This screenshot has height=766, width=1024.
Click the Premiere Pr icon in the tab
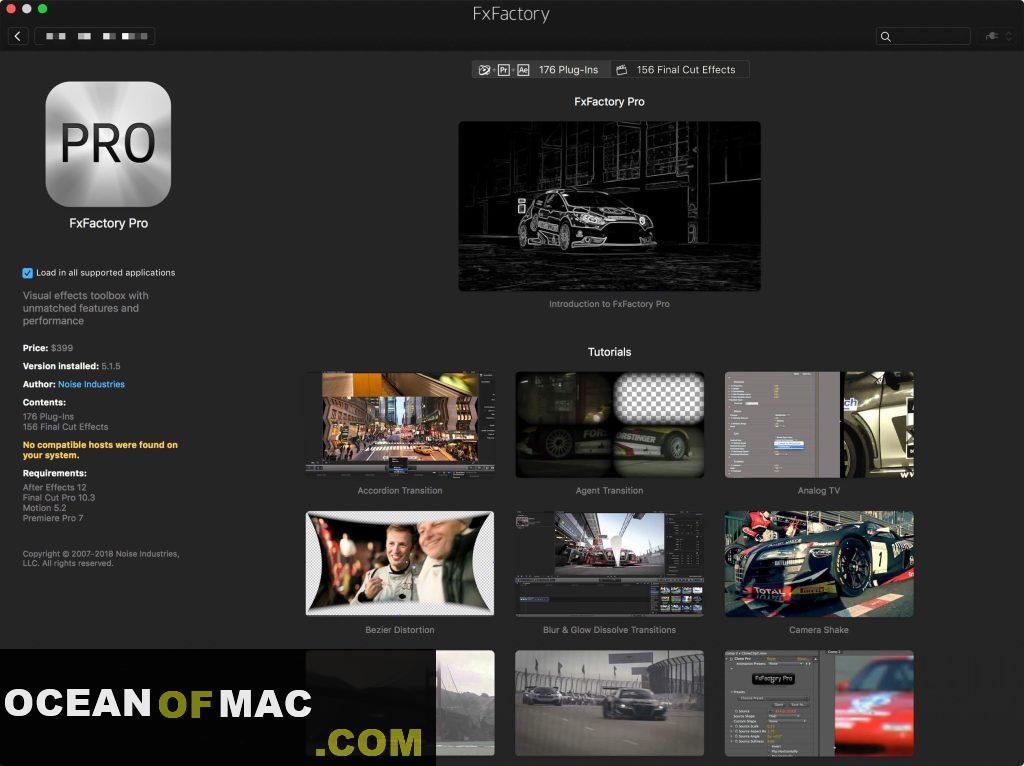pyautogui.click(x=504, y=70)
